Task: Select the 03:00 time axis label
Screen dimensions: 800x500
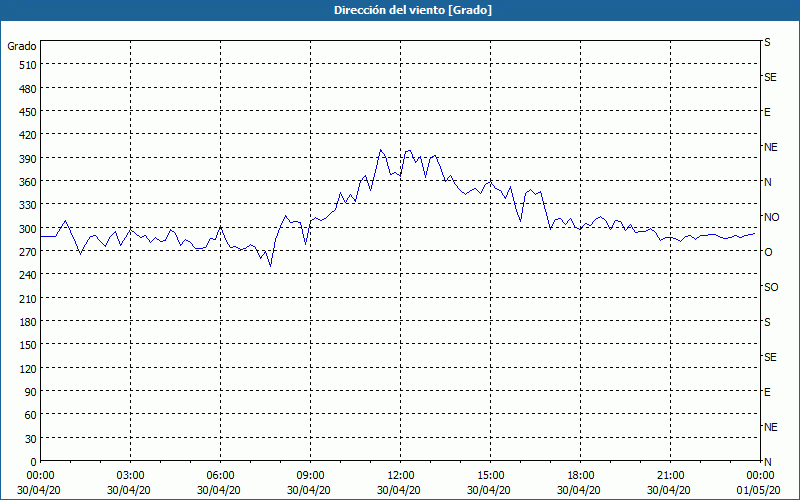Action: click(130, 476)
